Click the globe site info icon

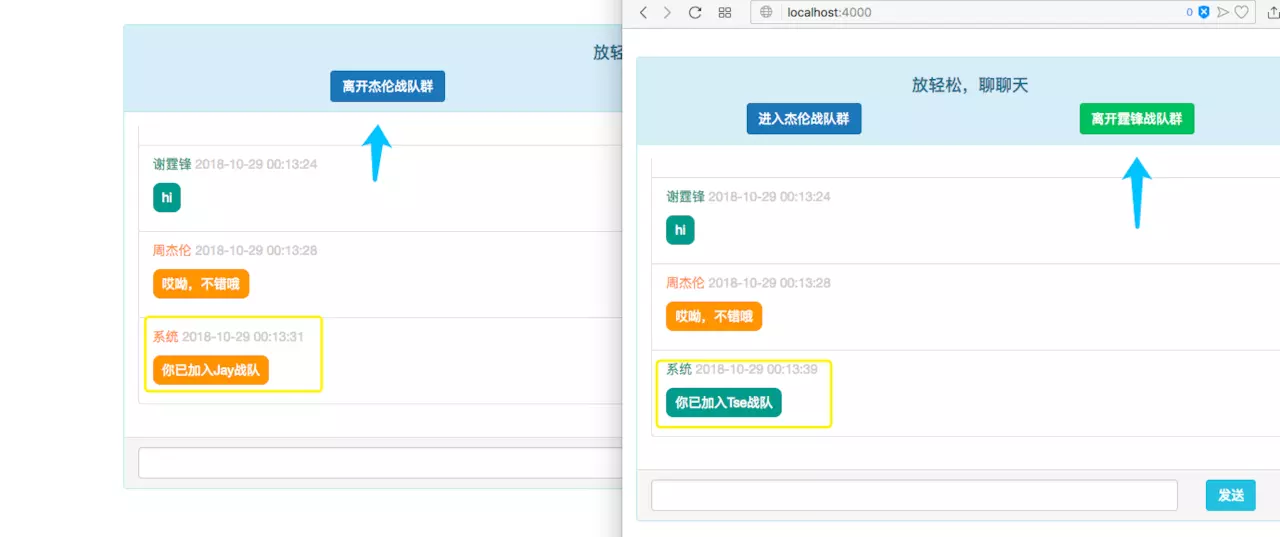tap(767, 12)
